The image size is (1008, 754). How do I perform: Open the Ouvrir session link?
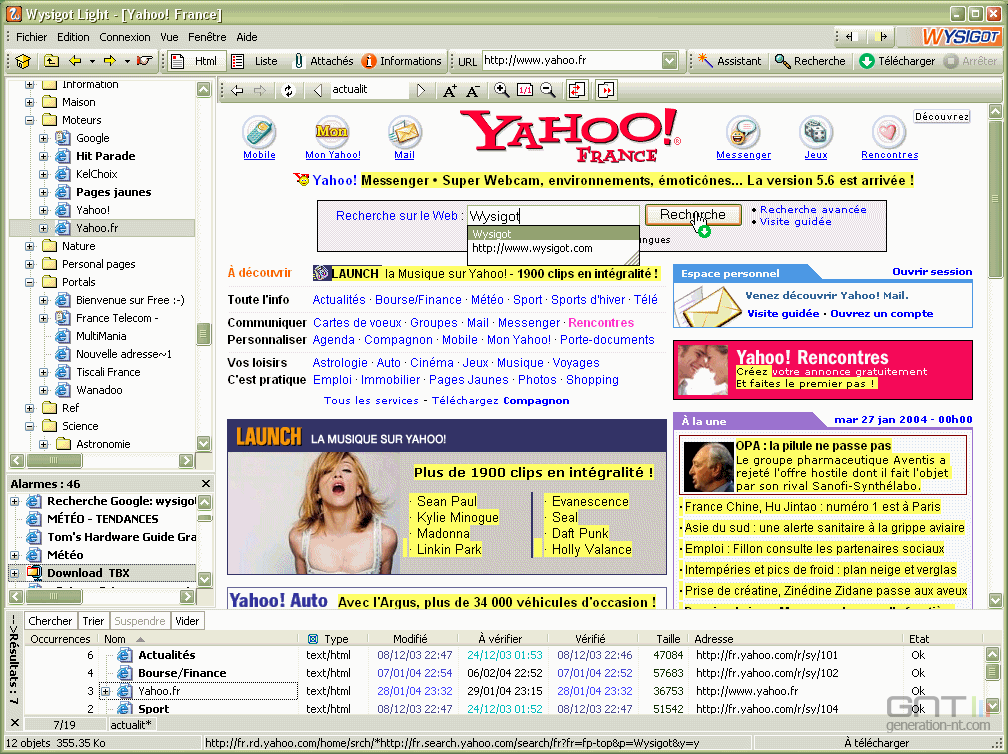pos(932,272)
